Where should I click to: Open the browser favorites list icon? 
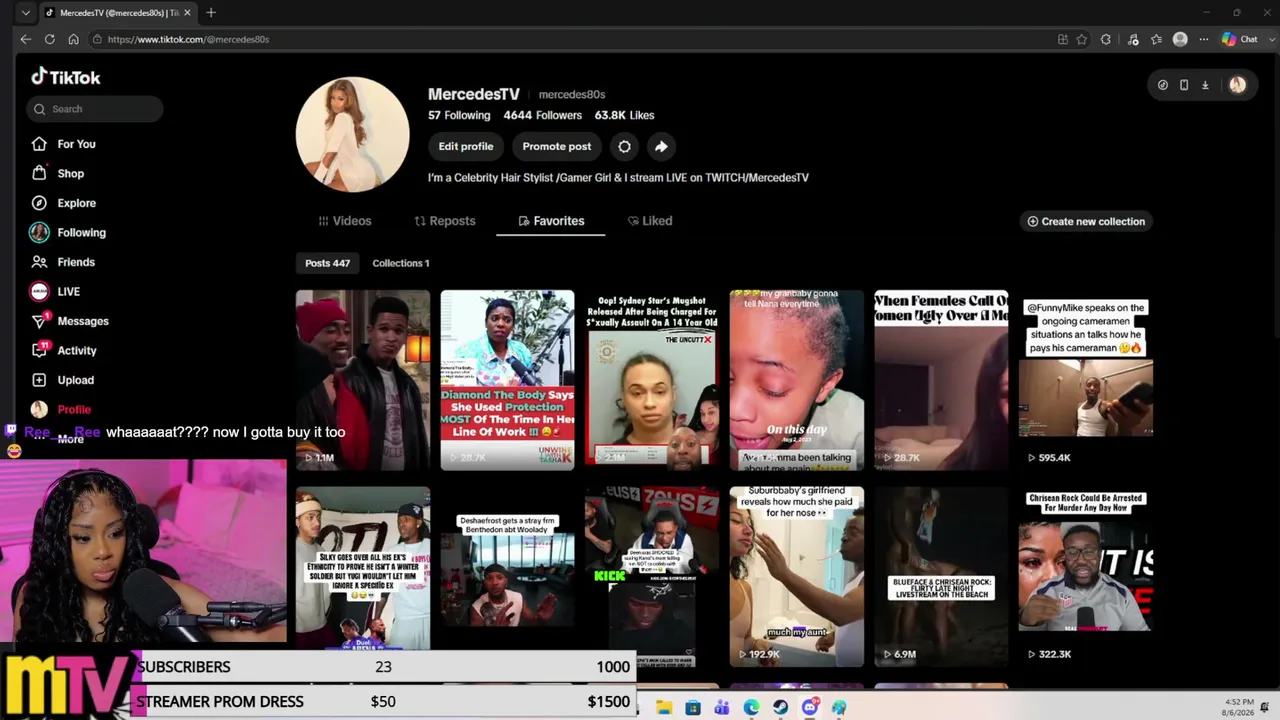point(1156,39)
